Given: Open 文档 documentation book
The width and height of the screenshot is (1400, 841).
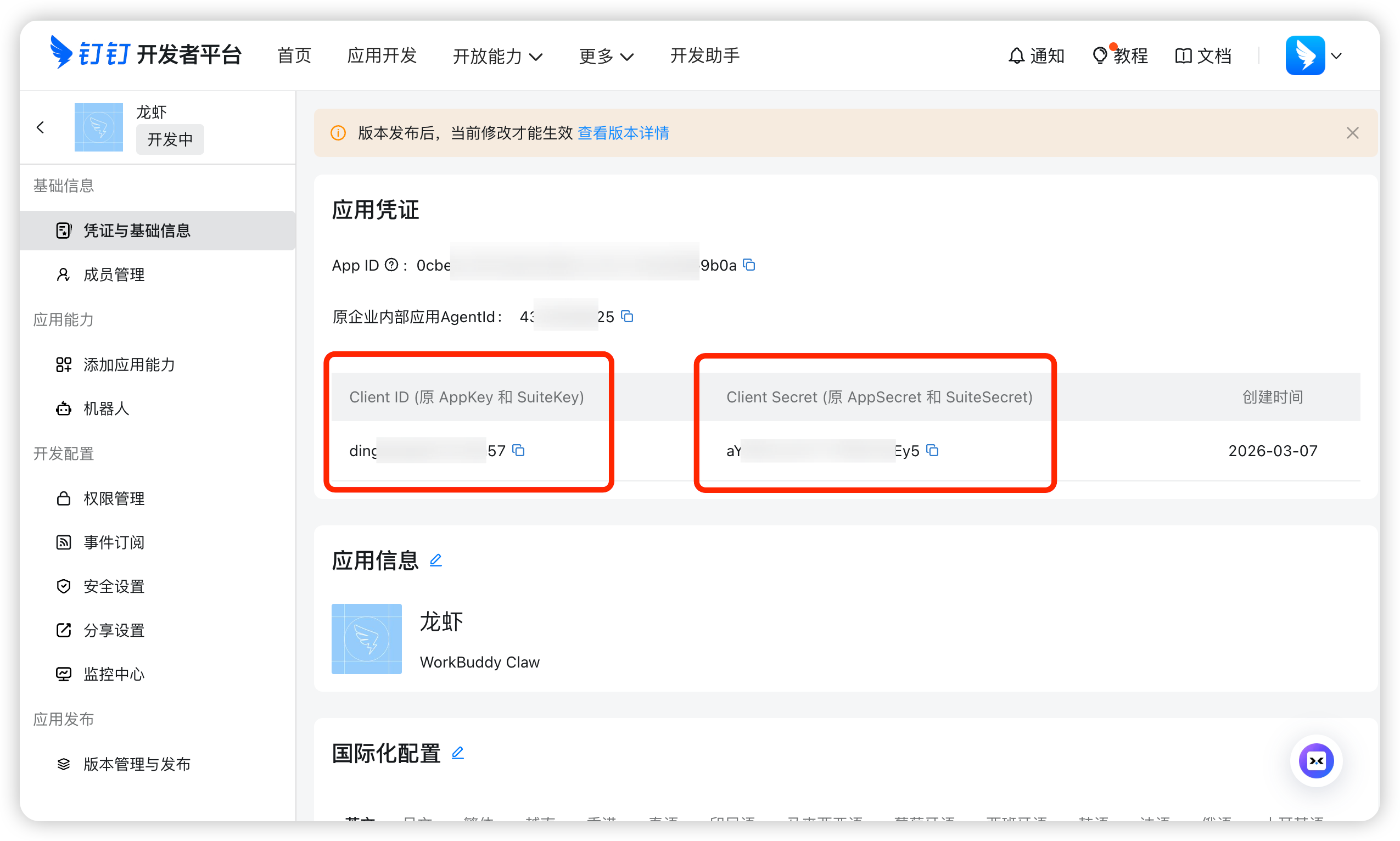Looking at the screenshot, I should tap(1203, 55).
